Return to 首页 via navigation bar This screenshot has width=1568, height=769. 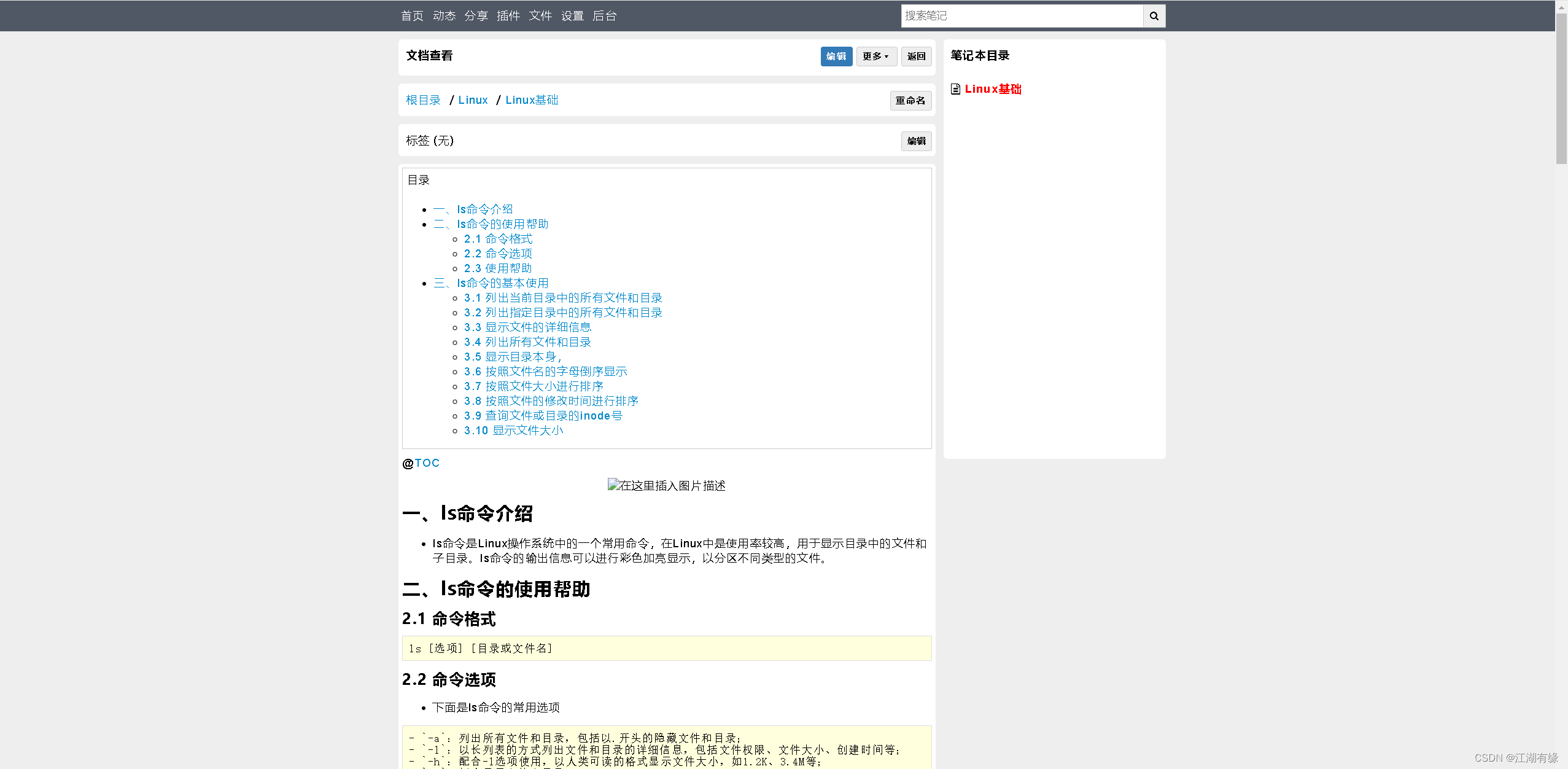click(411, 16)
